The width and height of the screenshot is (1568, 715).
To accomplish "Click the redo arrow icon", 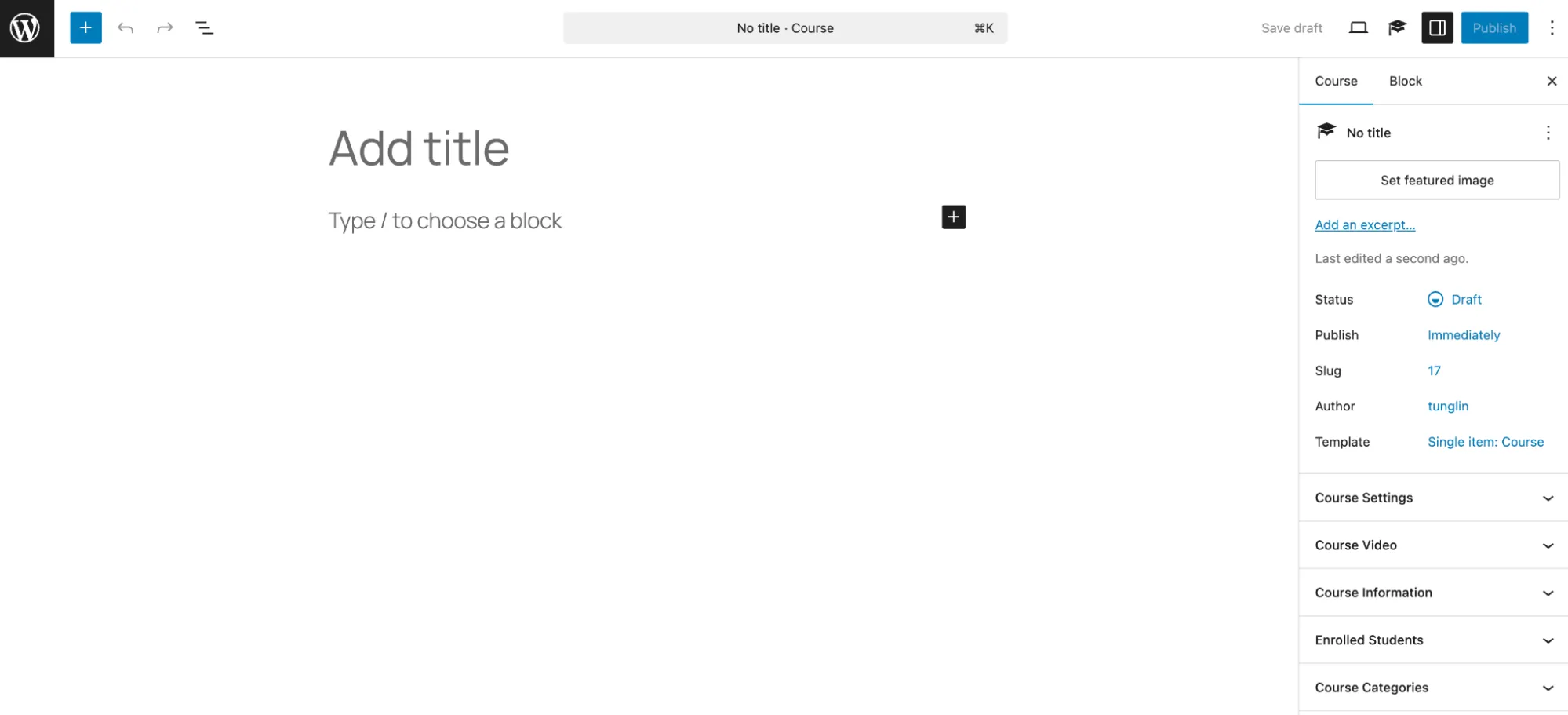I will [165, 28].
